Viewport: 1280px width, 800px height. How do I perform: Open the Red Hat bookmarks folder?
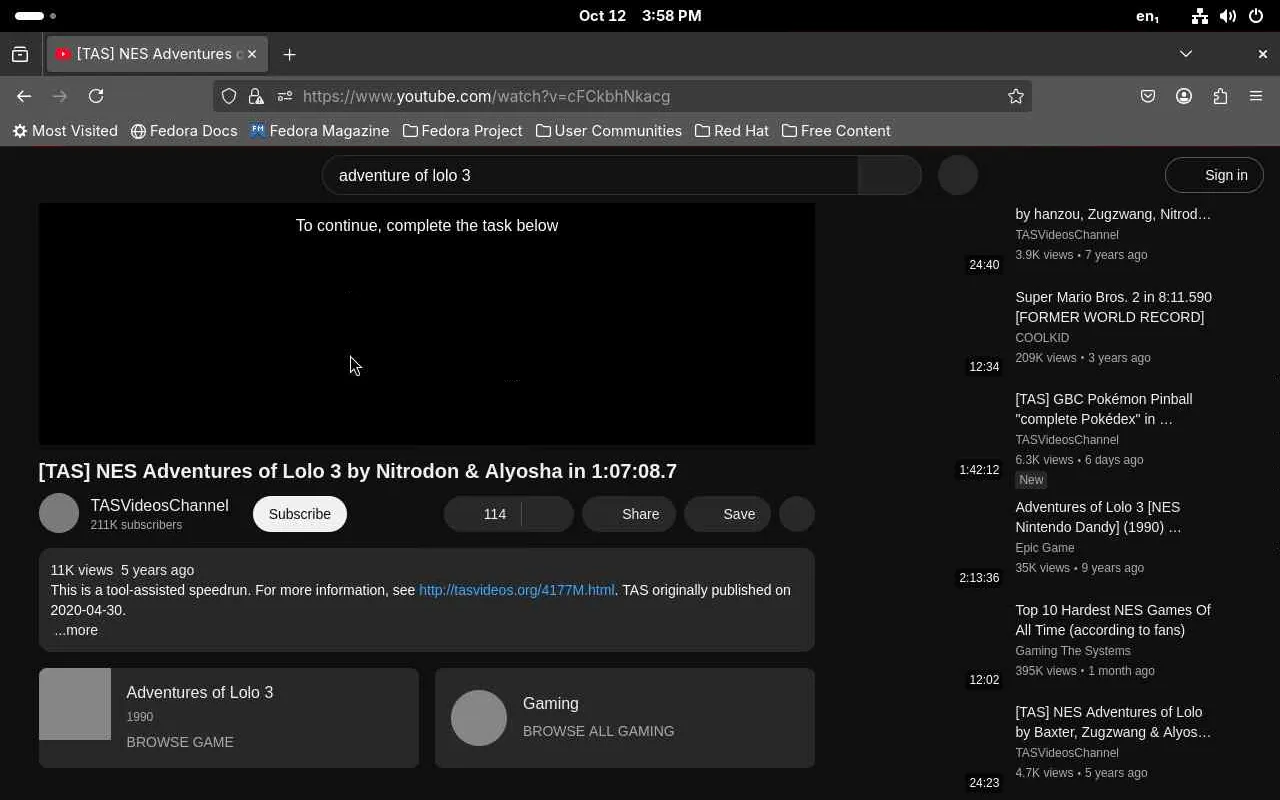pos(732,131)
